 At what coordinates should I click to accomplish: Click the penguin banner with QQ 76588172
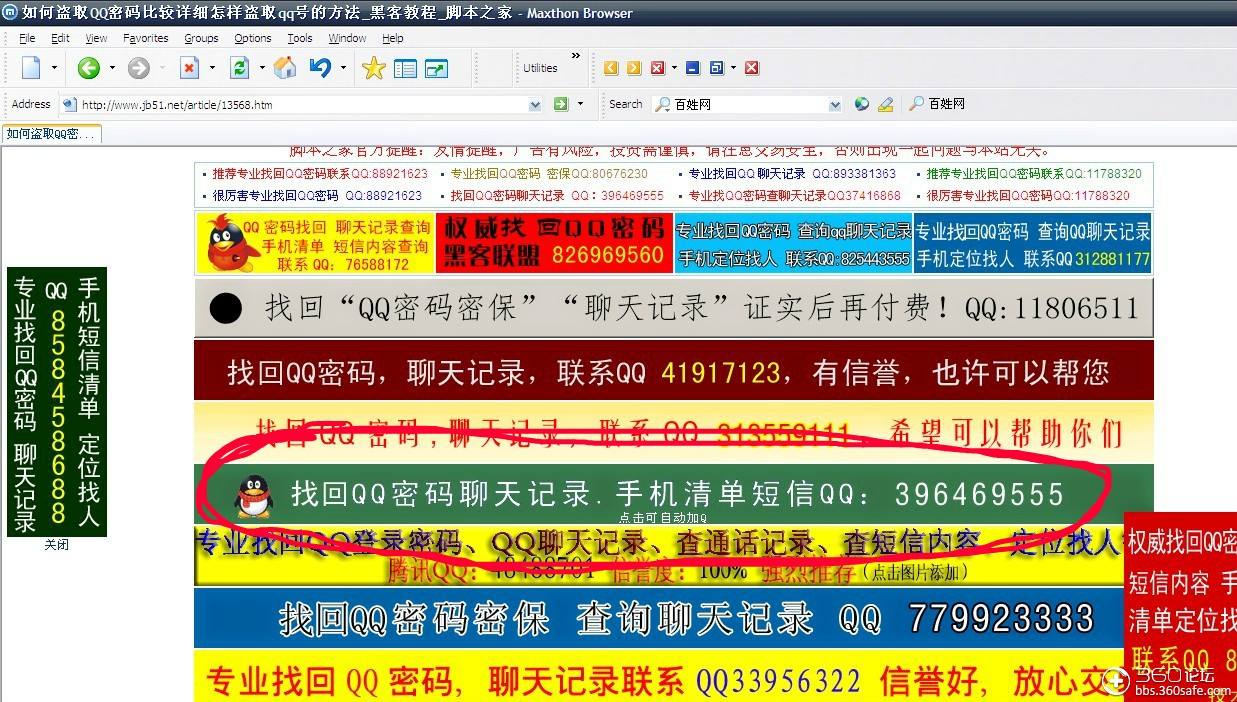[316, 243]
